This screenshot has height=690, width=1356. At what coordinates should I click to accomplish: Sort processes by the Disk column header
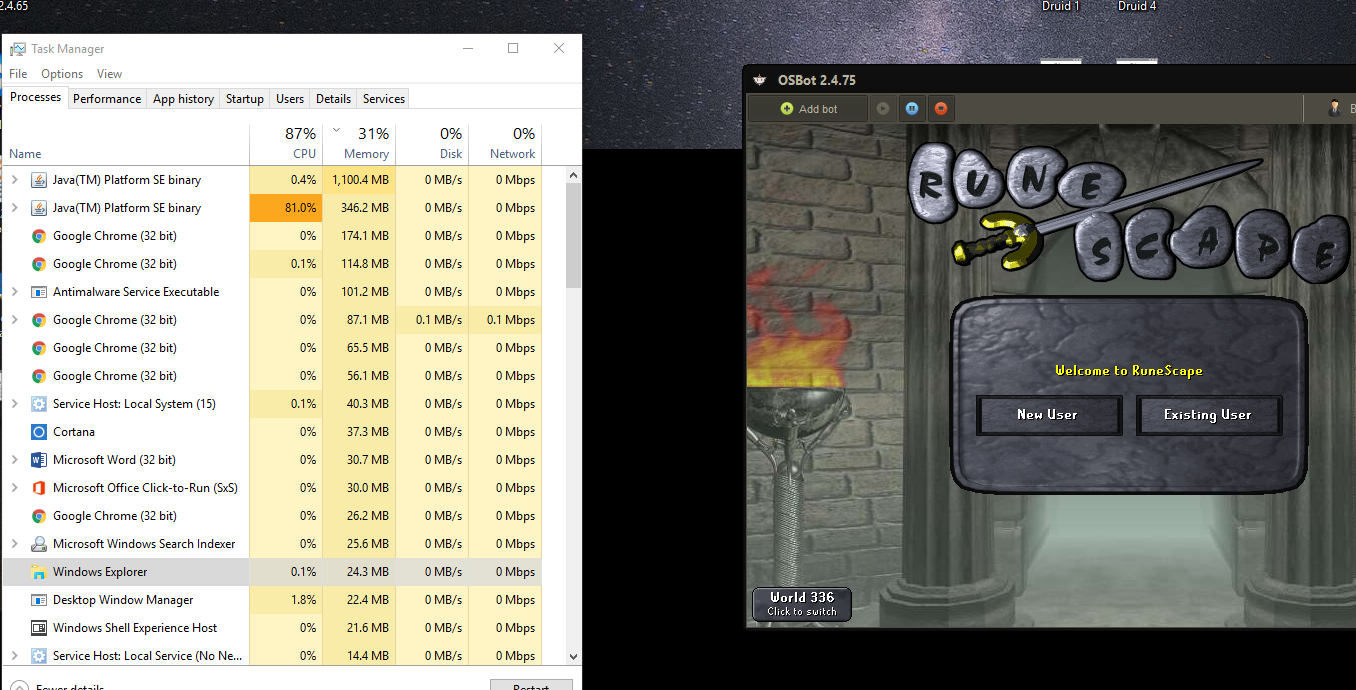432,143
